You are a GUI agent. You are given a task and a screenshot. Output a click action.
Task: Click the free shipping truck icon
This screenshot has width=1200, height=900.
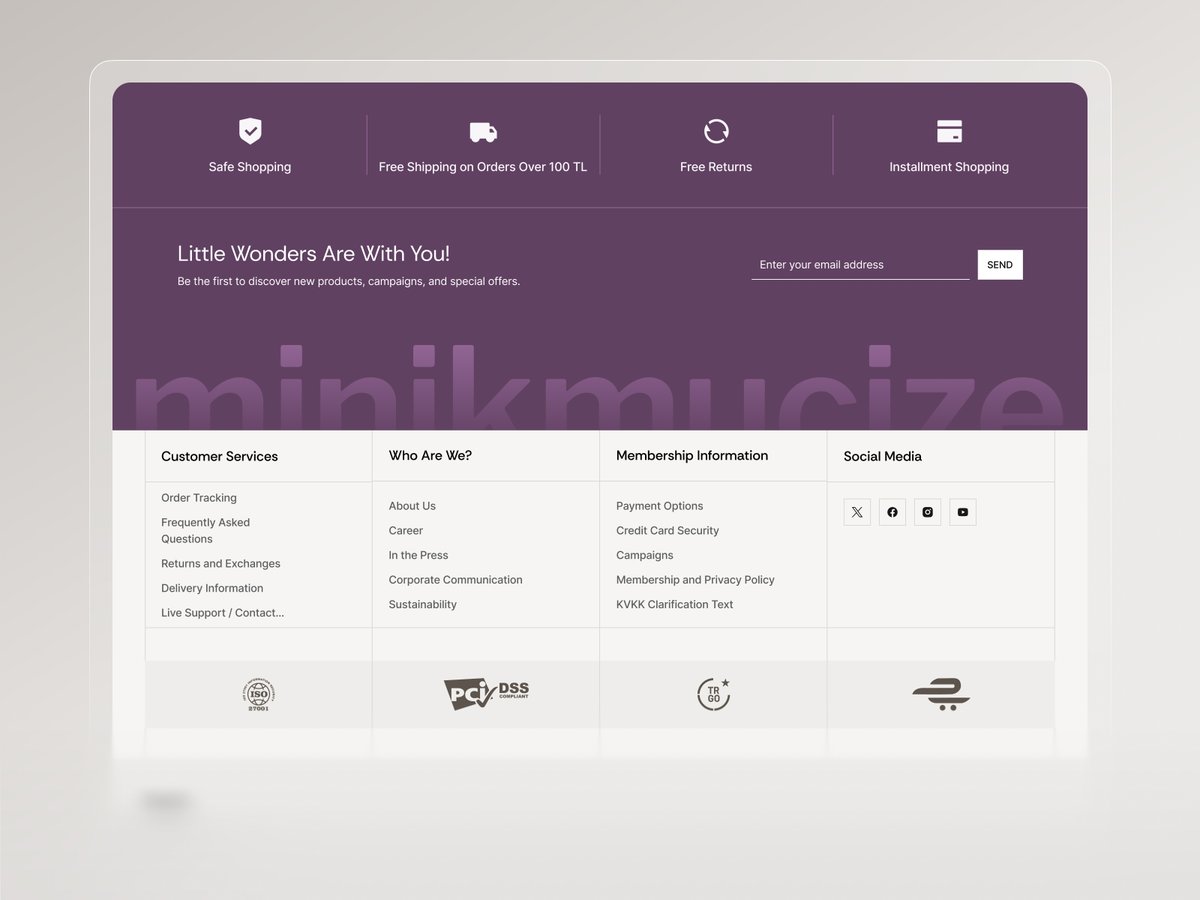[483, 132]
